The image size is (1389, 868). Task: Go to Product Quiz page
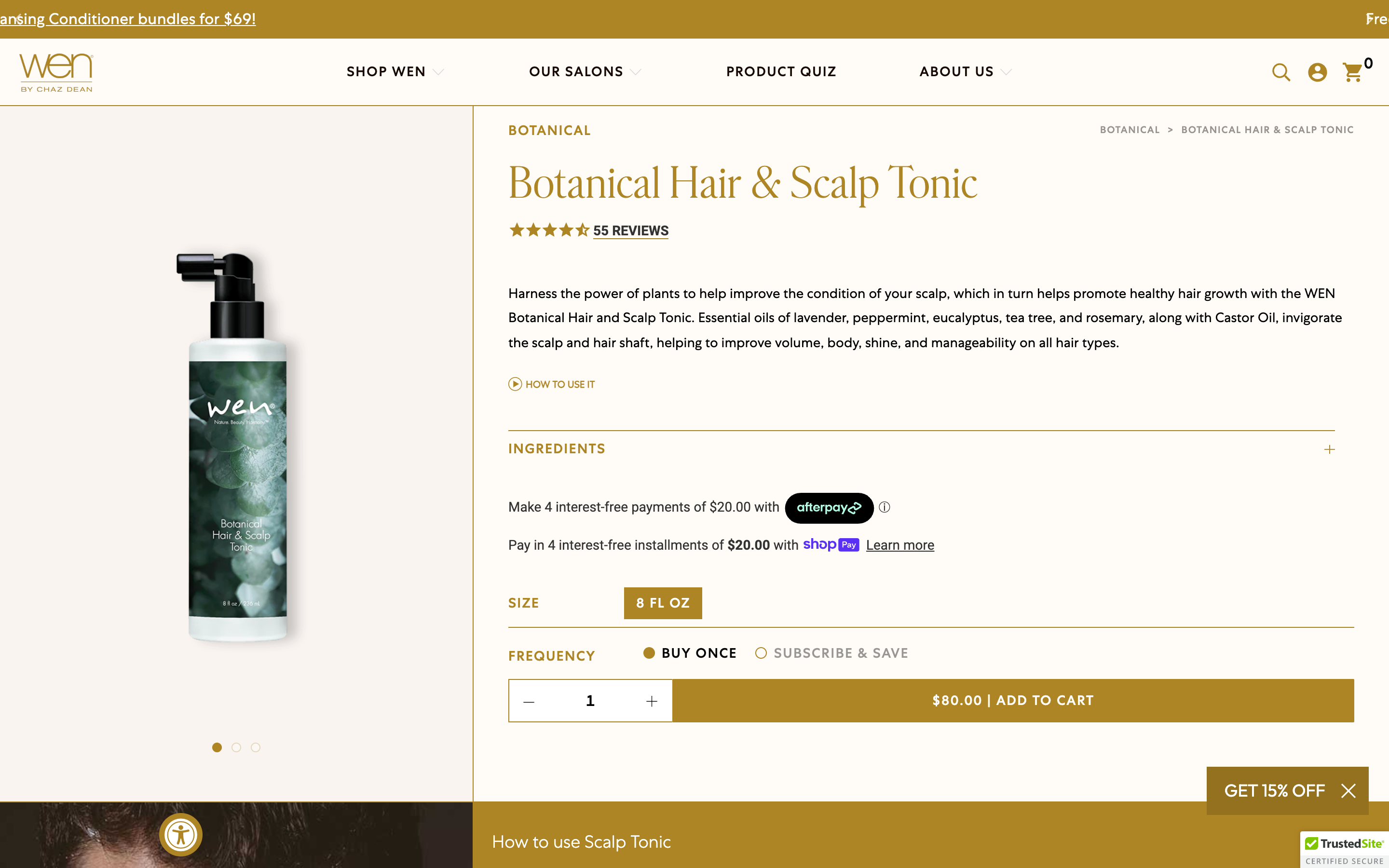[x=781, y=72]
